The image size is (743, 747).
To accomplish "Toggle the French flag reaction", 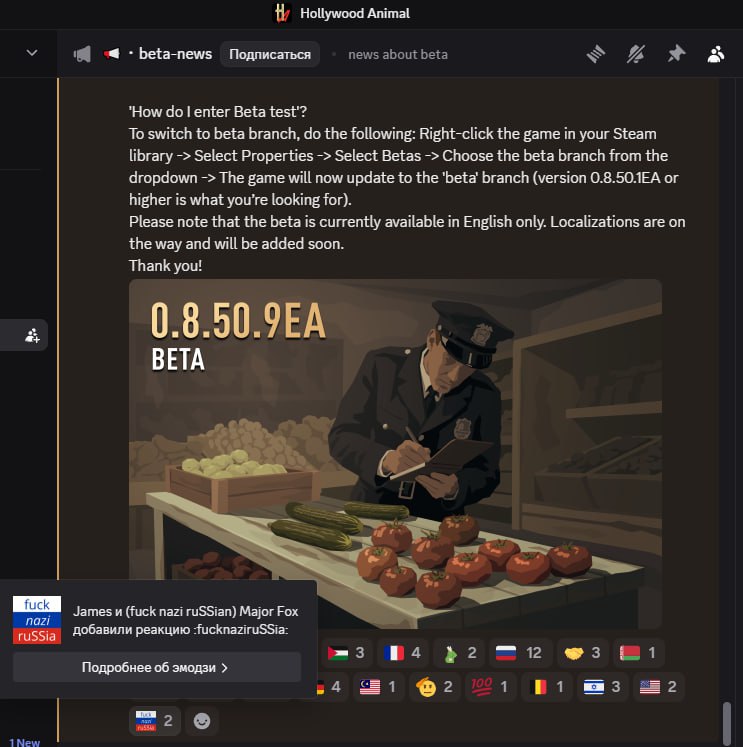I will point(402,653).
